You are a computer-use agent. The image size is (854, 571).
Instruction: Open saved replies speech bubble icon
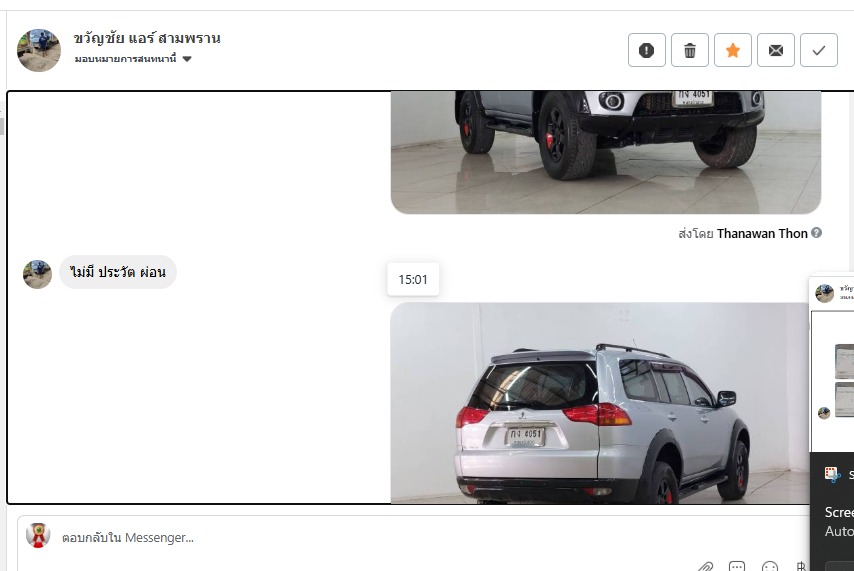737,567
